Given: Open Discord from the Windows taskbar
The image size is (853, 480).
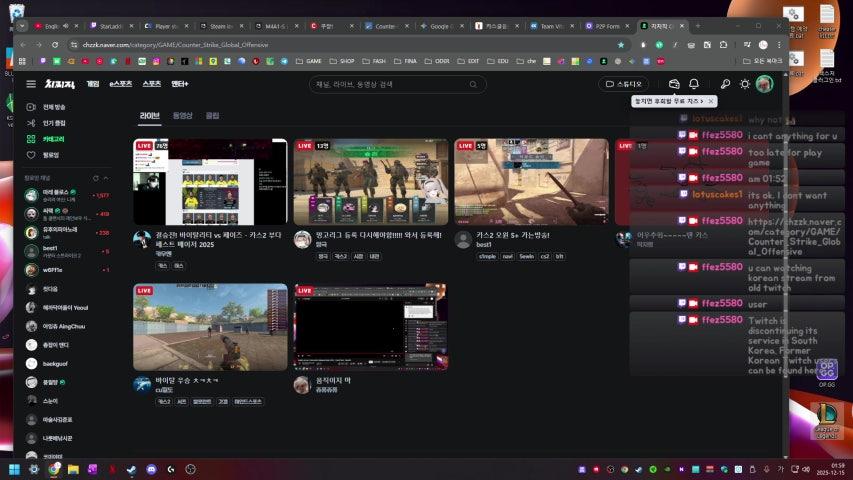Looking at the screenshot, I should pyautogui.click(x=151, y=469).
